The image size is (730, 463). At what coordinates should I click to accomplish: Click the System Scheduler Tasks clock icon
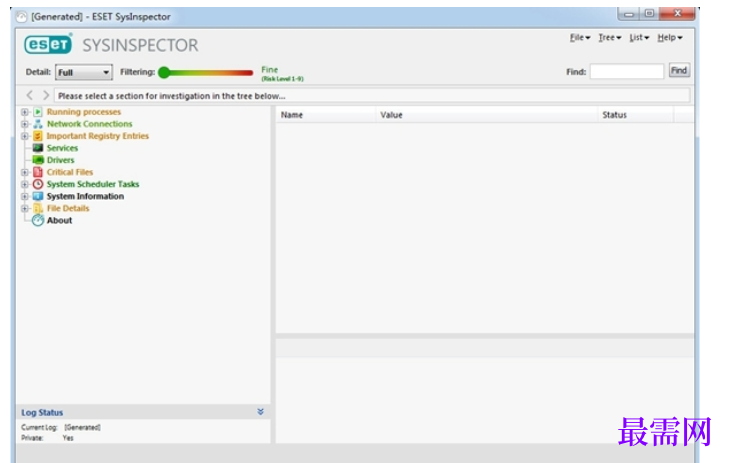[38, 184]
